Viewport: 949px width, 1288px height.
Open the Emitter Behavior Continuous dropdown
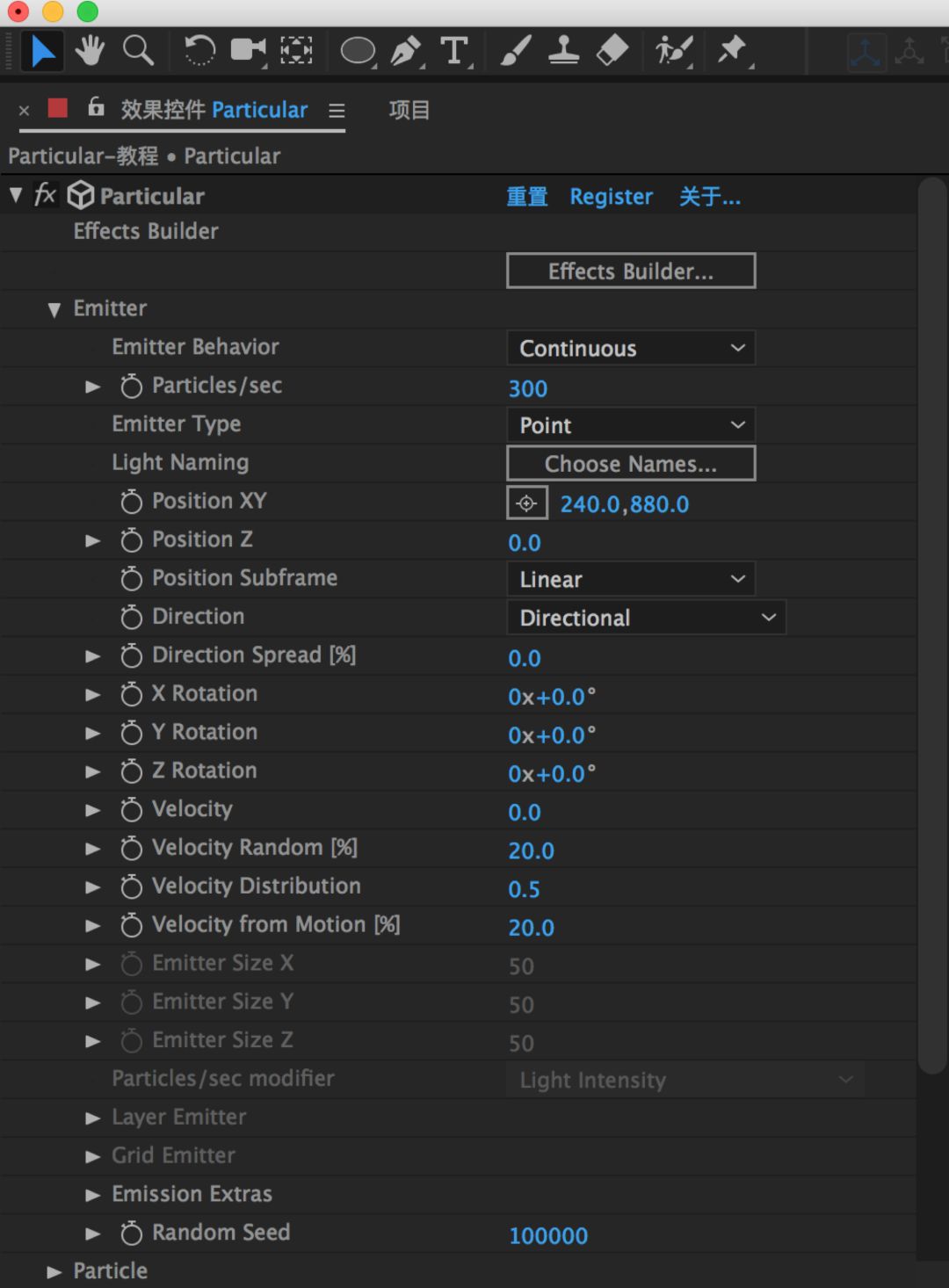(631, 348)
